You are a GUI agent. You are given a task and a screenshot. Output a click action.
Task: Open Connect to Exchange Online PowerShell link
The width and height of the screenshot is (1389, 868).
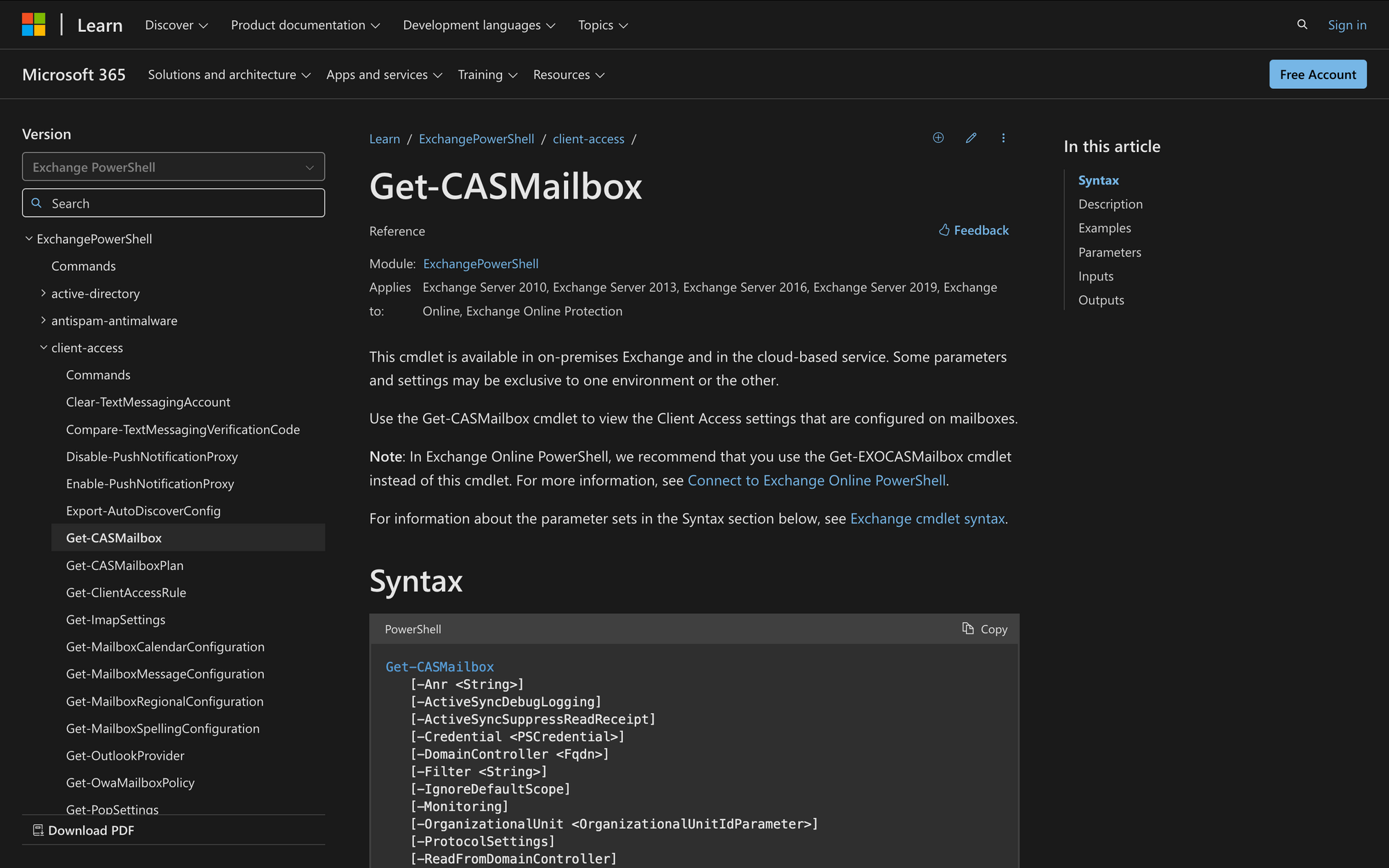[817, 481]
